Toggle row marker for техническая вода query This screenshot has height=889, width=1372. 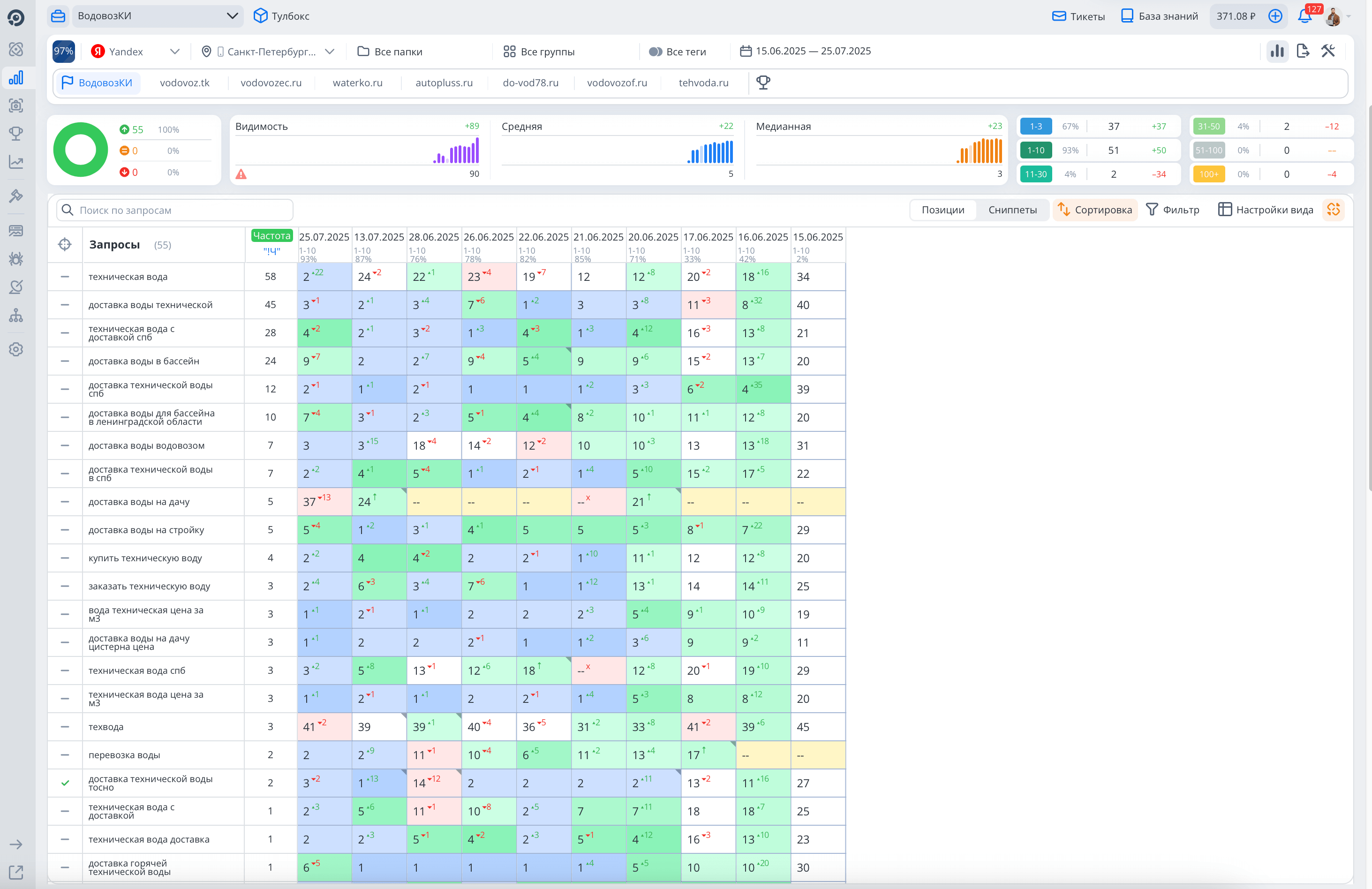[x=65, y=277]
